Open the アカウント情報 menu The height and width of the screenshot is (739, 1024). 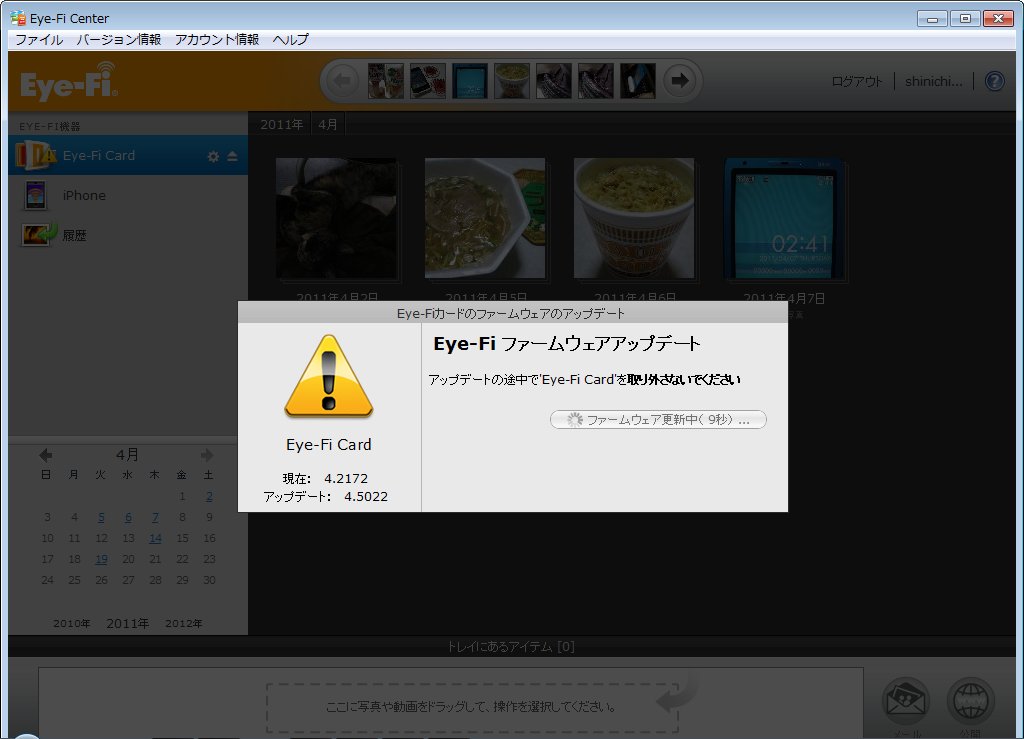[x=217, y=40]
